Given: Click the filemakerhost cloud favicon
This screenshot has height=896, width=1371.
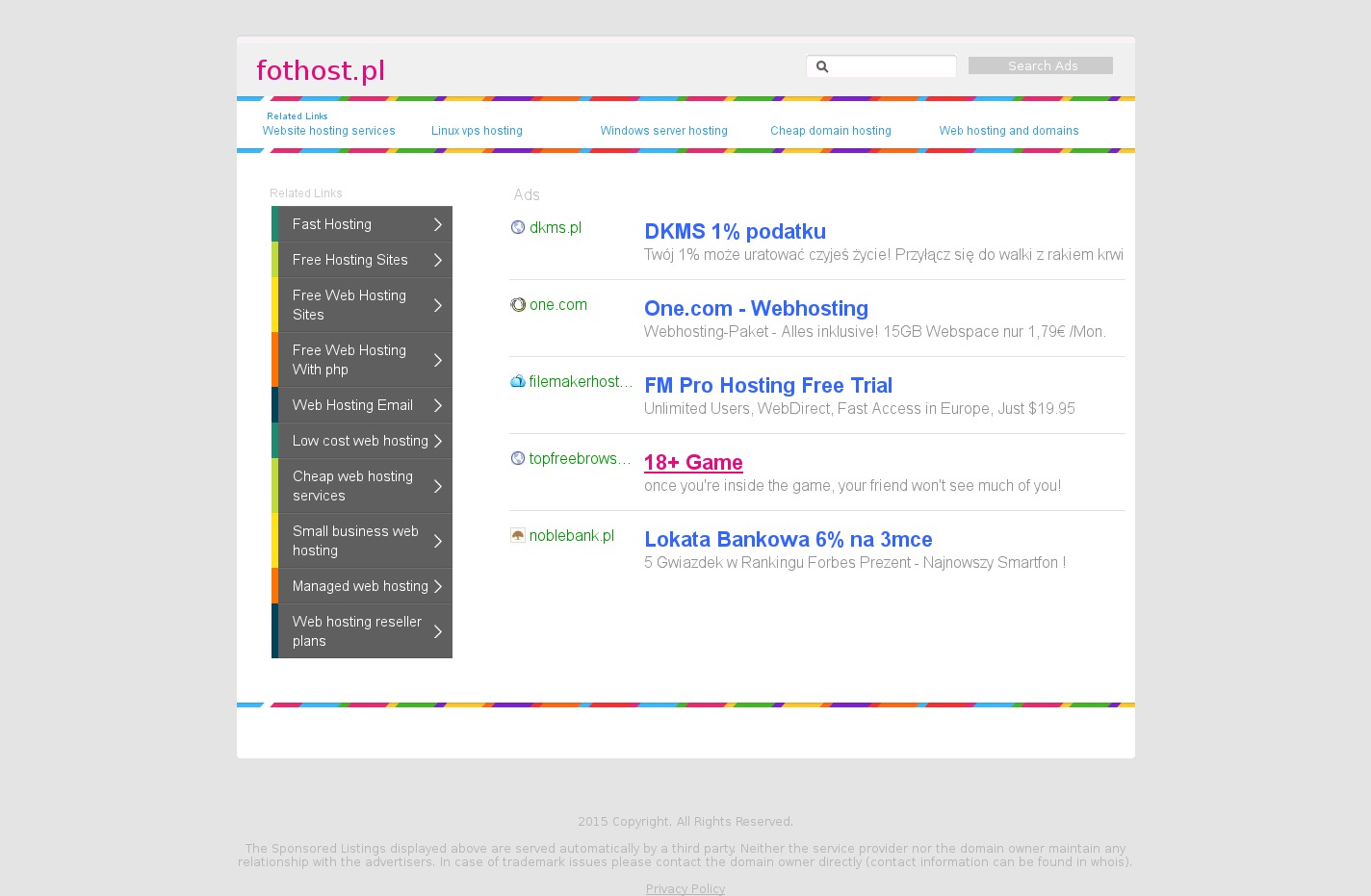Looking at the screenshot, I should pos(518,381).
